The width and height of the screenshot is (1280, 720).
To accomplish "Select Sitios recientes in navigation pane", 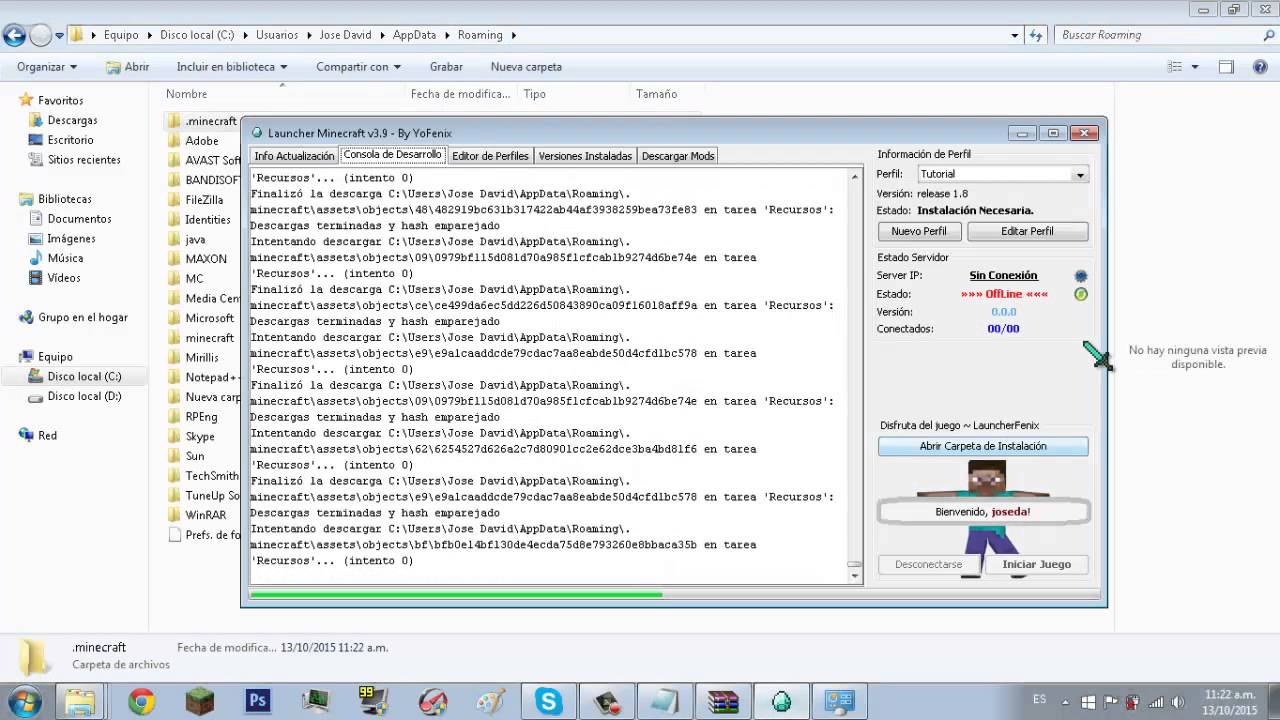I will (84, 160).
